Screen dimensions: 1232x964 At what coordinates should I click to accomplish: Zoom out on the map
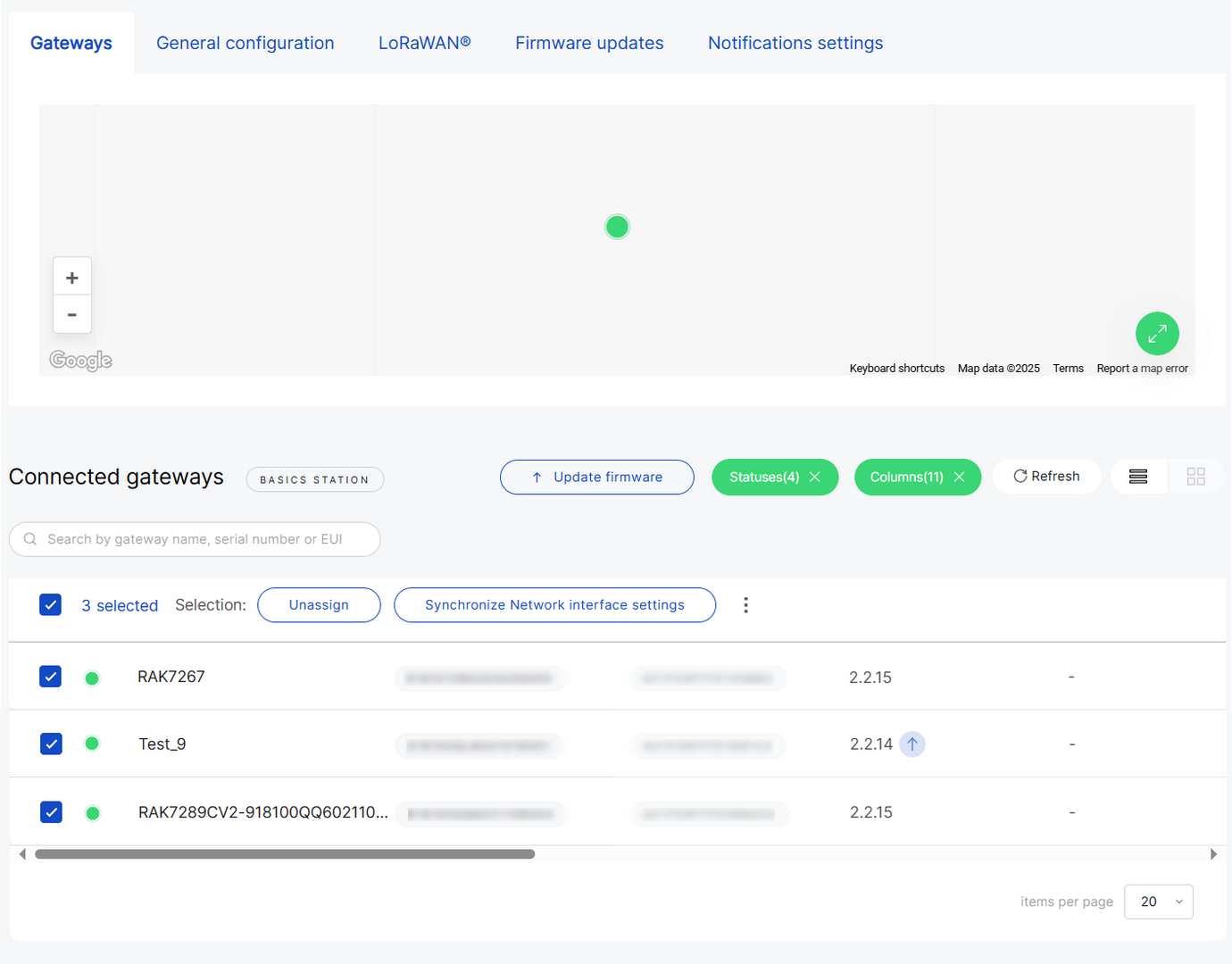(72, 314)
